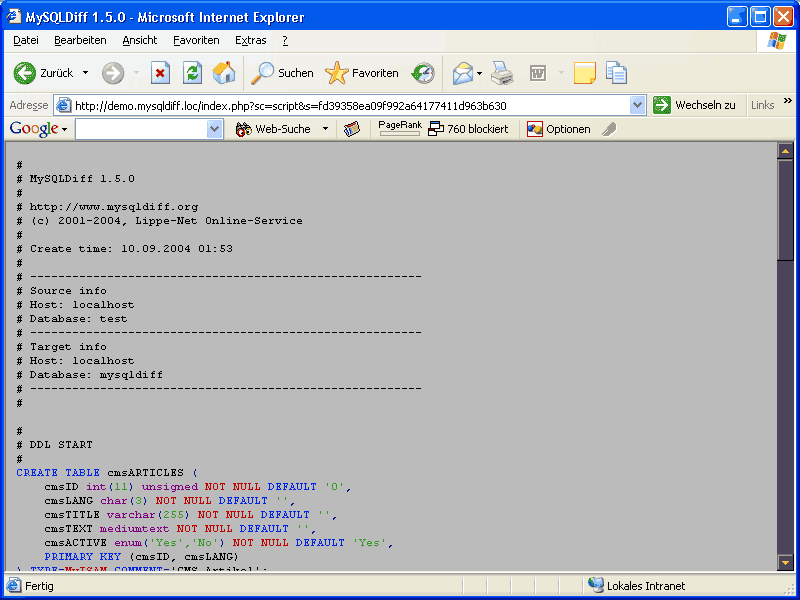Click the IE title bar icon
Viewport: 800px width, 600px height.
pyautogui.click(x=14, y=17)
